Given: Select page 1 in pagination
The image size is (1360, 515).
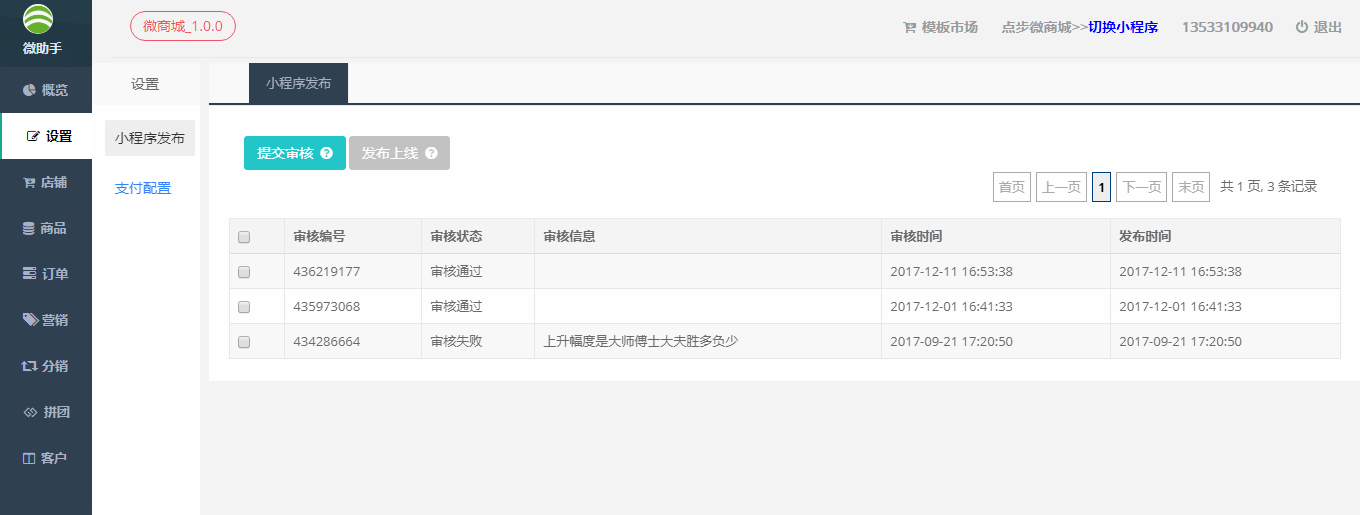Looking at the screenshot, I should [x=1101, y=187].
